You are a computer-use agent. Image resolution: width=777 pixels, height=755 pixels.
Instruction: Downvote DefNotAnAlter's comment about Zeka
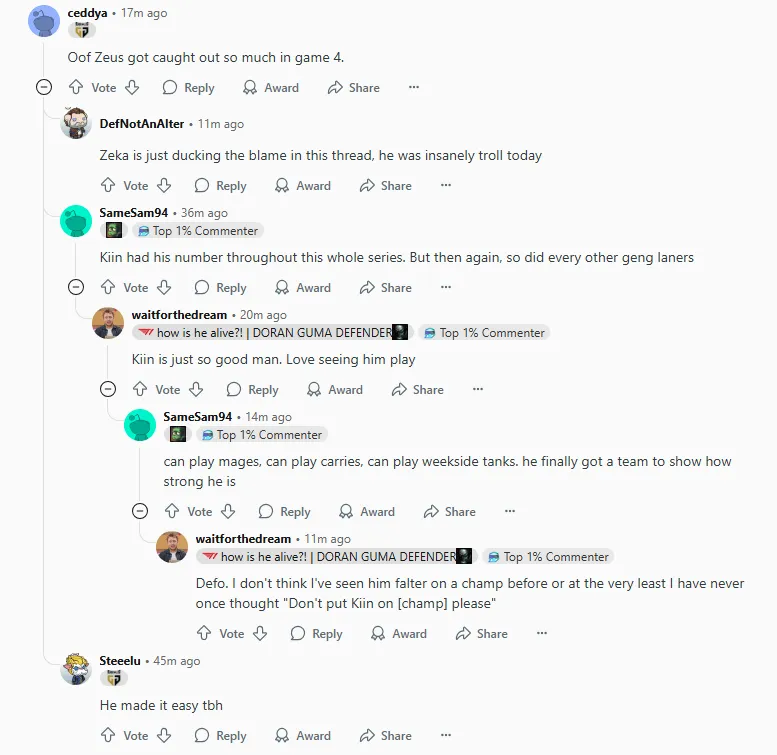pos(164,185)
